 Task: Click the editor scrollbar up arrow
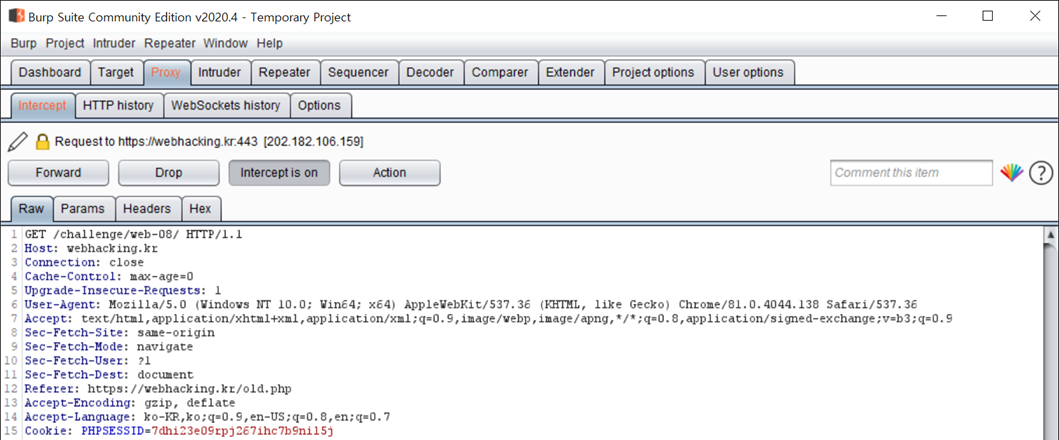1051,235
